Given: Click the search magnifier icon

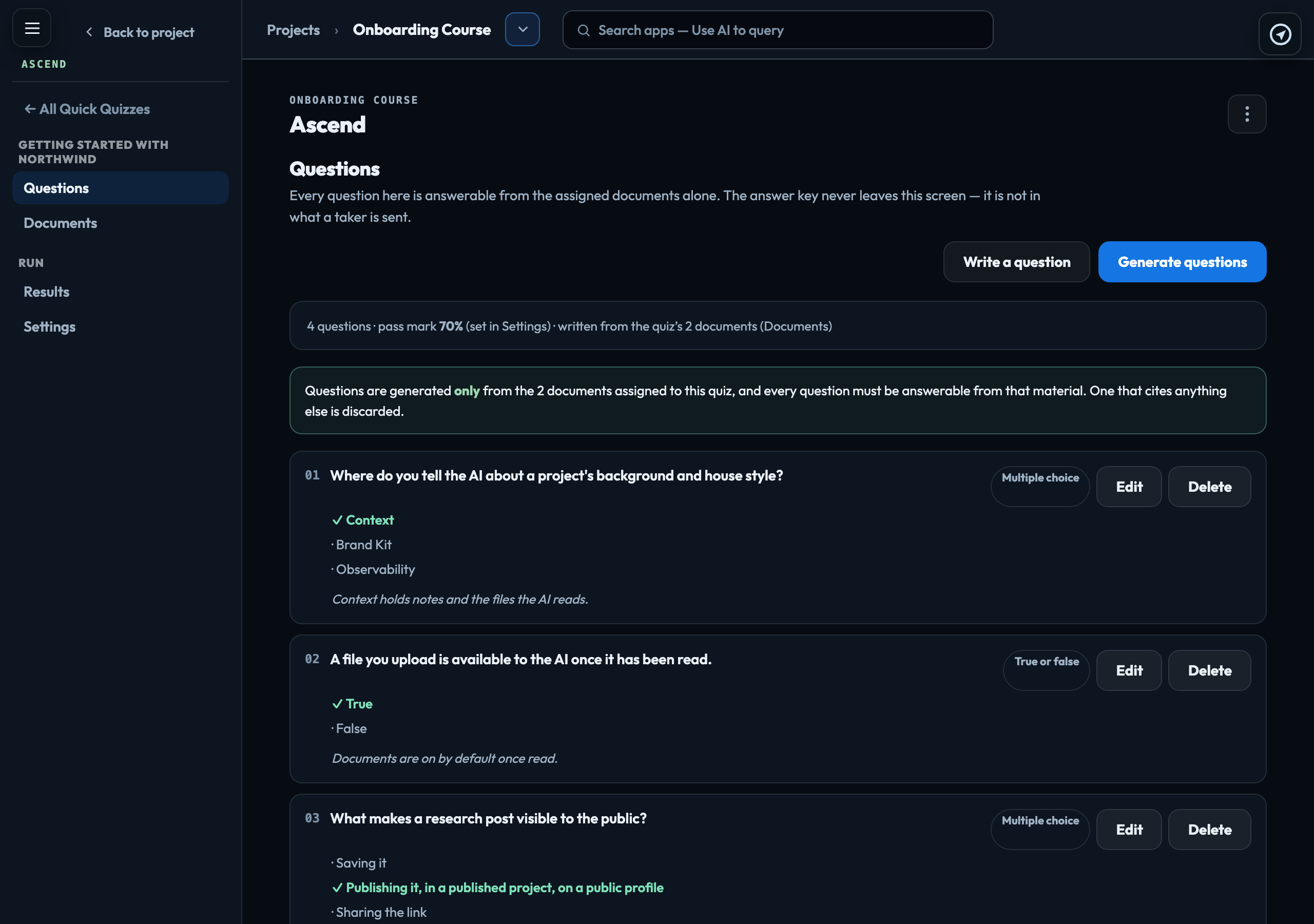Looking at the screenshot, I should tap(583, 30).
